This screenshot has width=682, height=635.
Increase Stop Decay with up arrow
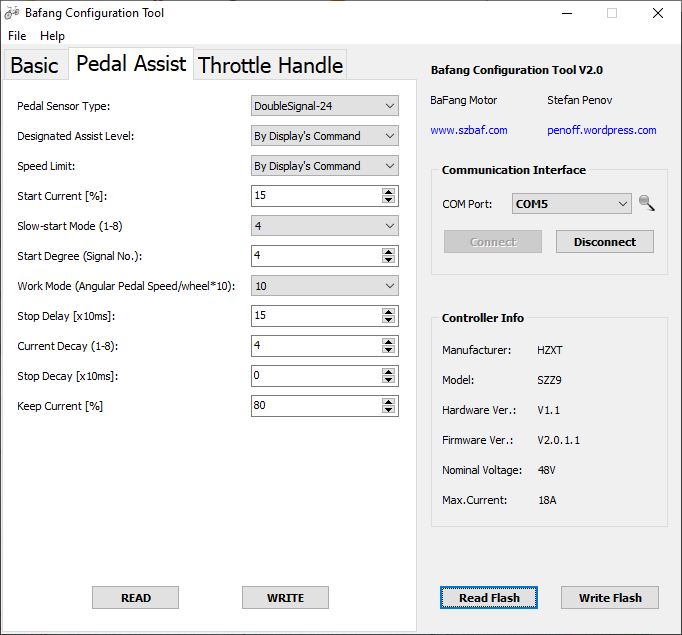pos(388,371)
